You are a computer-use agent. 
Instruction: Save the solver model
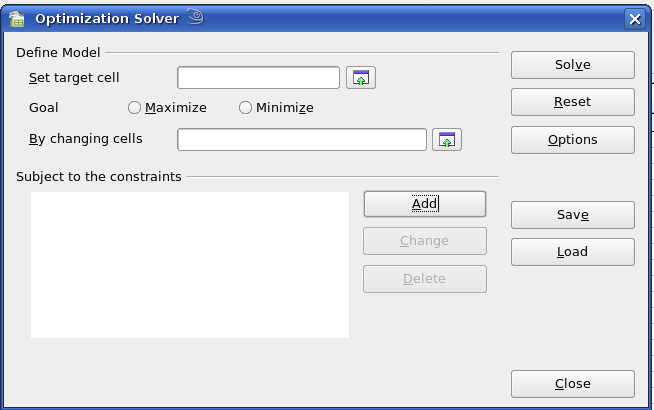(x=573, y=215)
